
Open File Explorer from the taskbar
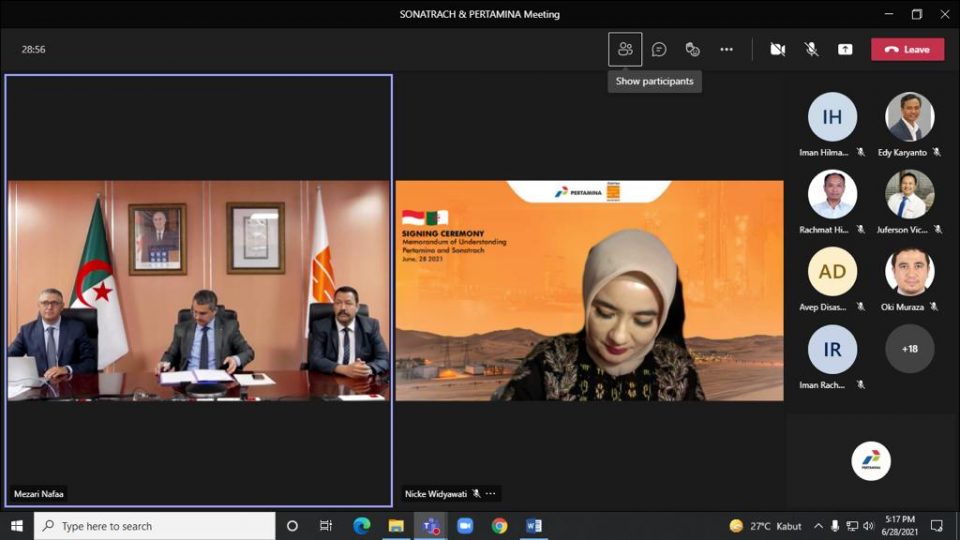point(396,526)
